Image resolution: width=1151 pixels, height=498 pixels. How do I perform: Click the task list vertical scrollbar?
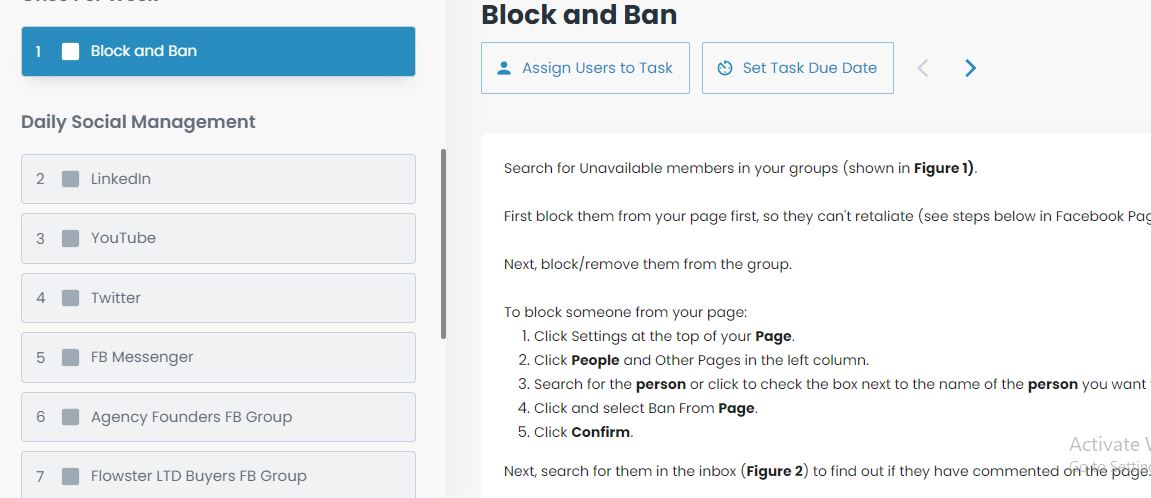tap(443, 244)
